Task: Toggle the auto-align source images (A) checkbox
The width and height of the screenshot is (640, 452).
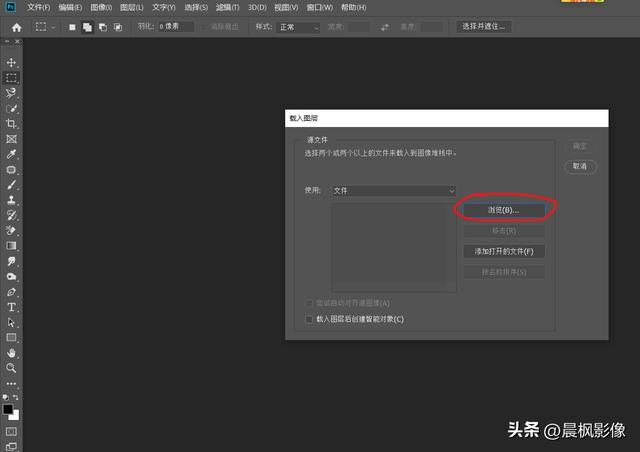Action: click(x=309, y=303)
